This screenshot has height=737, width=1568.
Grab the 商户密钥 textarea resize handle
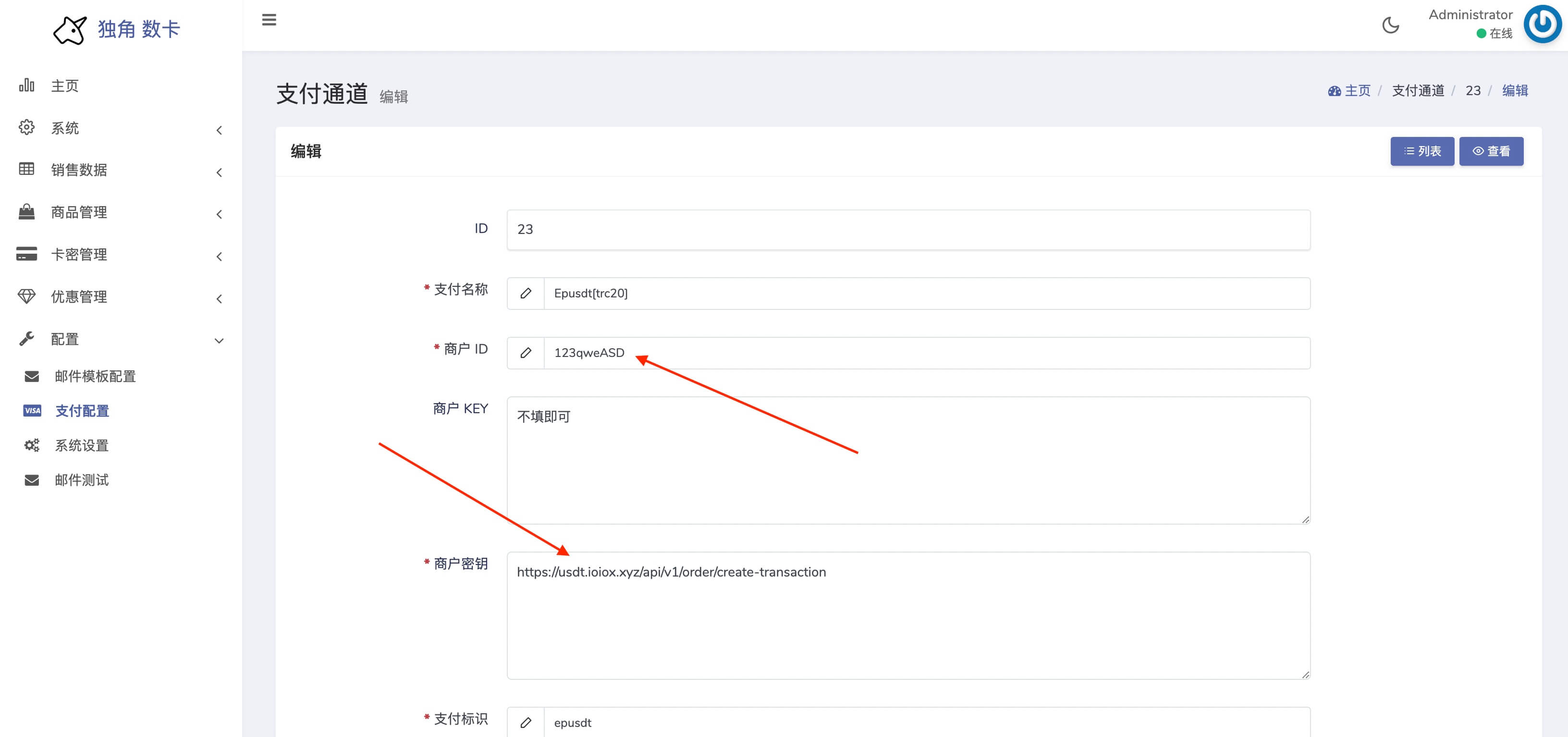pyautogui.click(x=1305, y=675)
